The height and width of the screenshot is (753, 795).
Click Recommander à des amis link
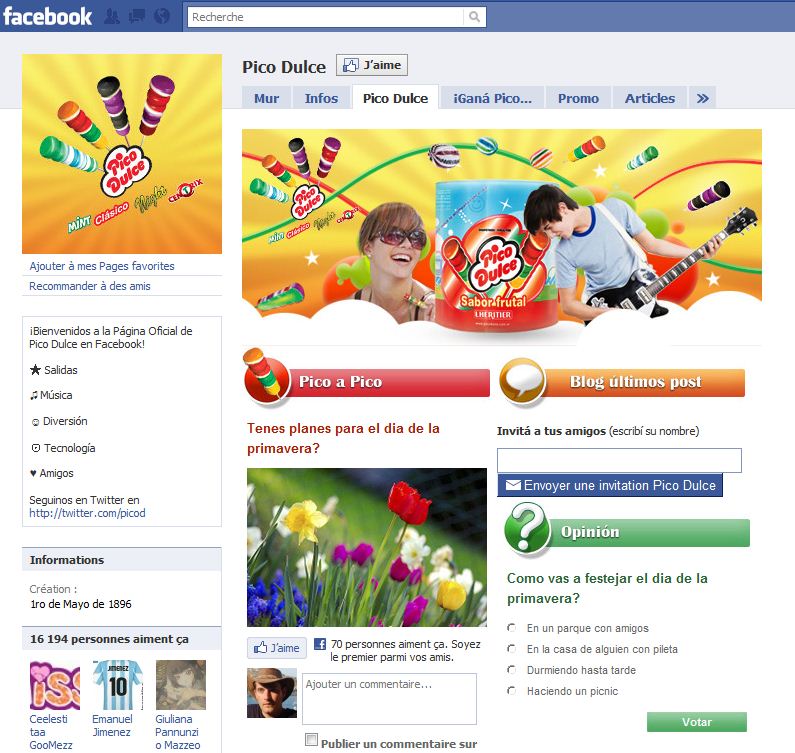pyautogui.click(x=90, y=286)
